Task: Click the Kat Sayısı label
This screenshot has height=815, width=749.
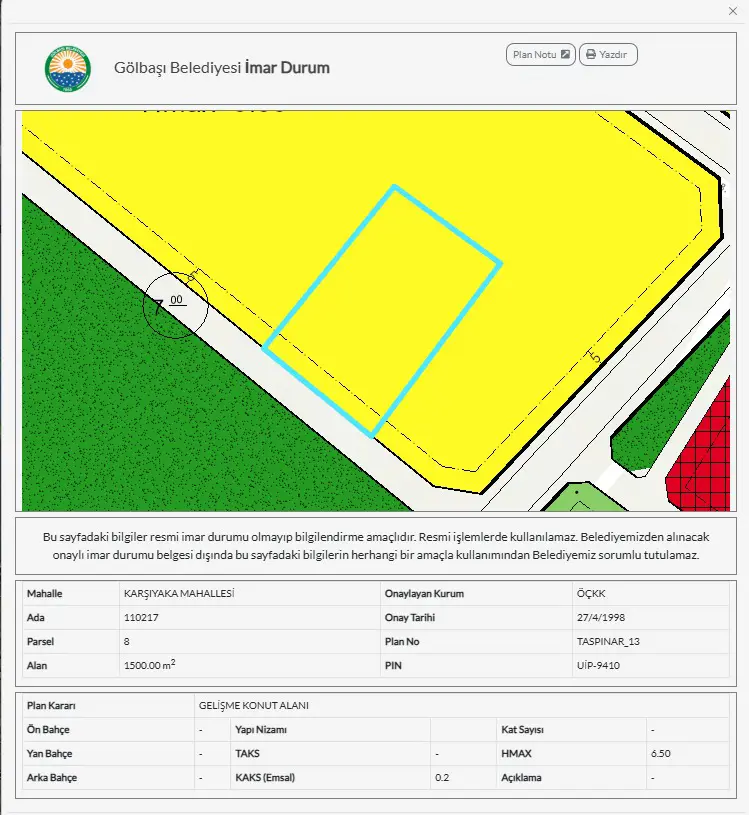Action: click(x=522, y=730)
